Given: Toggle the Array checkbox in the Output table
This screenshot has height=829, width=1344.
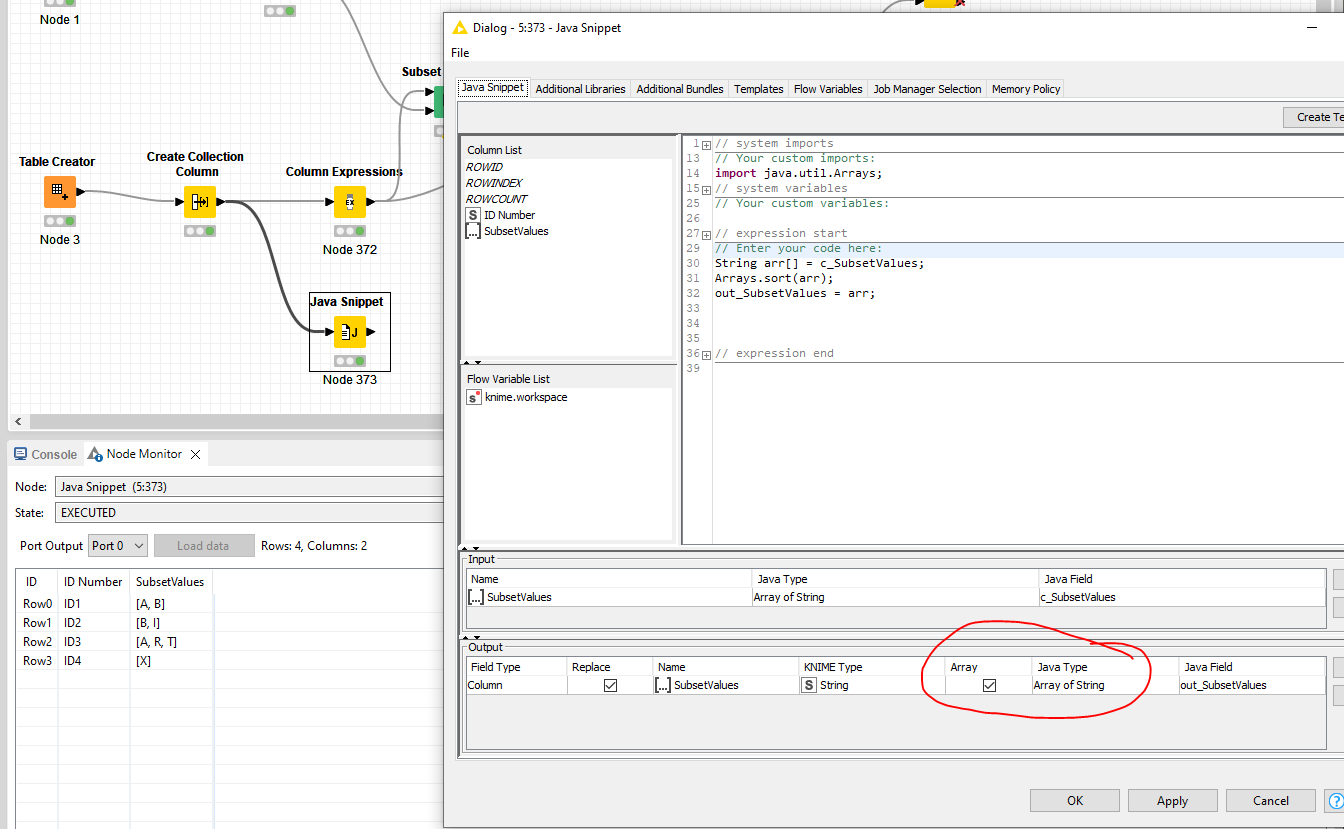Looking at the screenshot, I should 989,685.
